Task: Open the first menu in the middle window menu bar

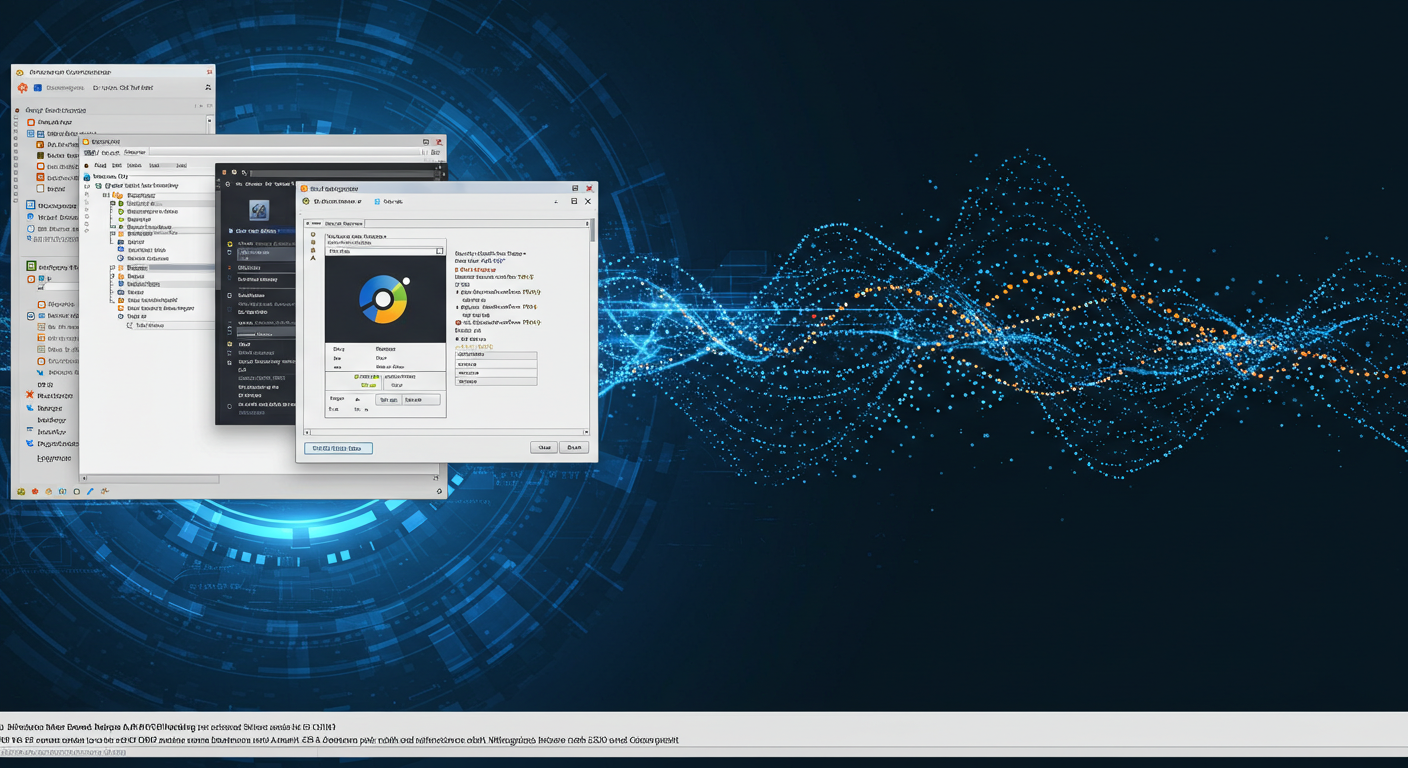Action: coord(100,165)
